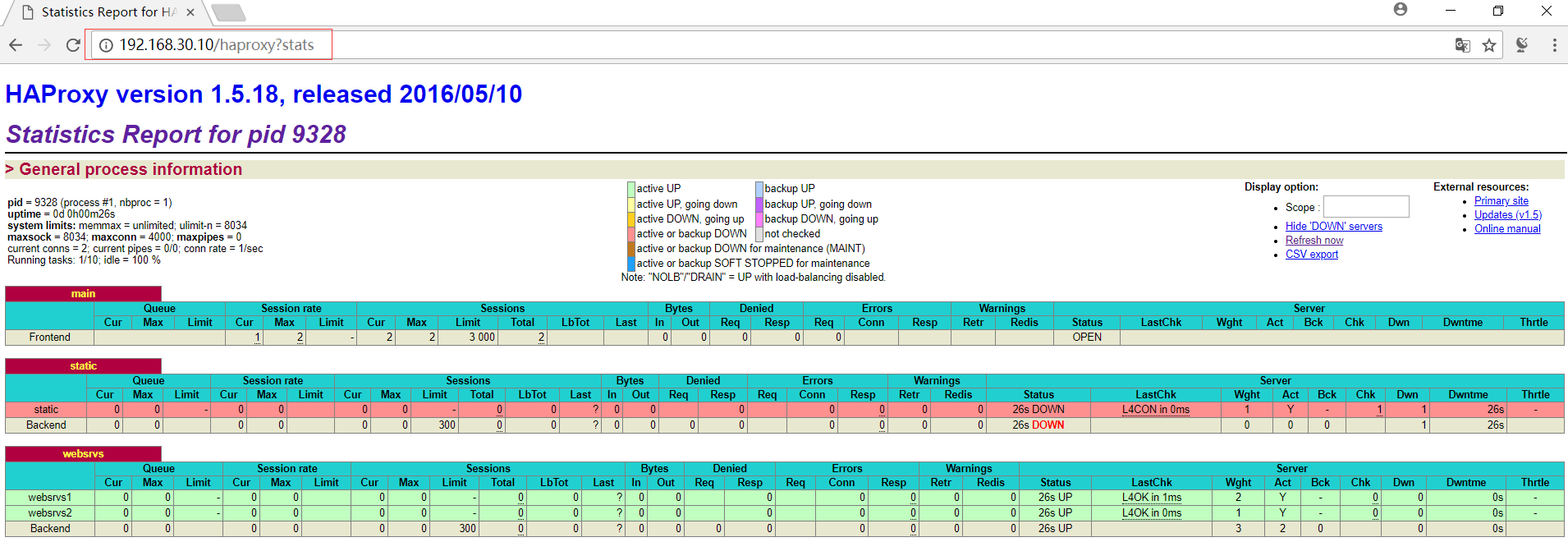Click the 'static' proxy title
The width and height of the screenshot is (1568, 542).
pyautogui.click(x=83, y=366)
